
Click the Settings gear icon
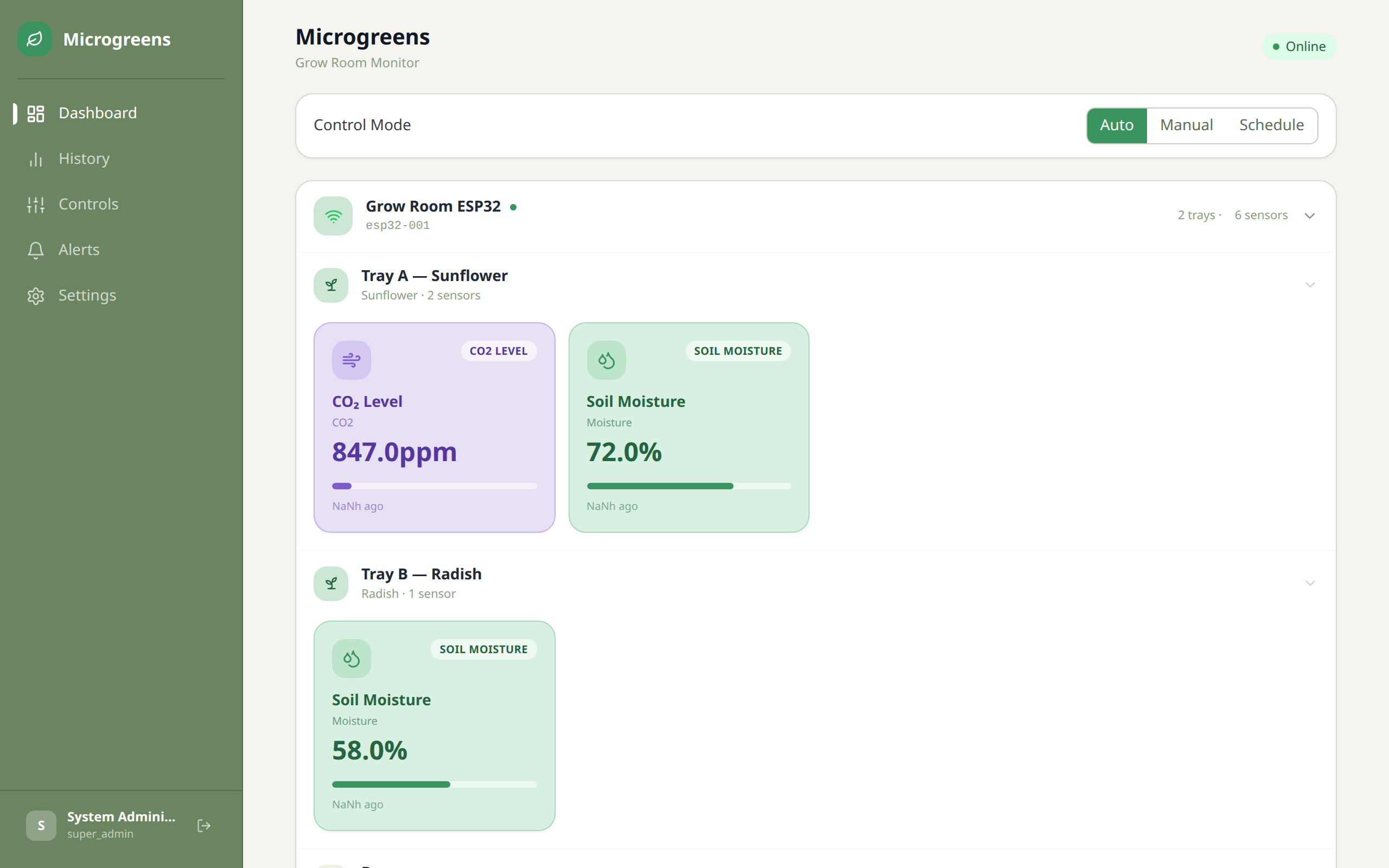[36, 296]
